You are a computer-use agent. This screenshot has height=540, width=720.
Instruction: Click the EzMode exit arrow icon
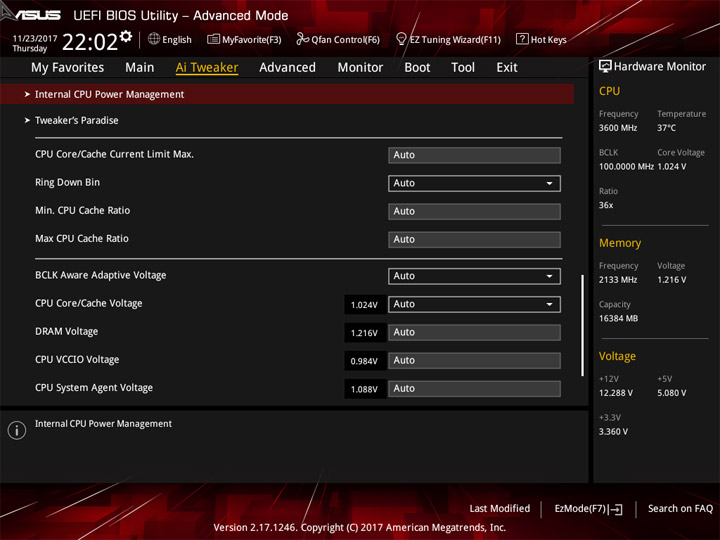(617, 509)
